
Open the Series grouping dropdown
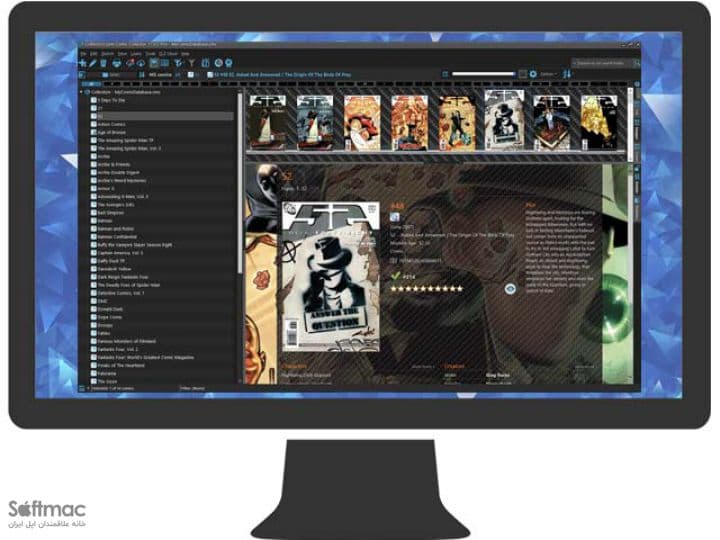(118, 75)
